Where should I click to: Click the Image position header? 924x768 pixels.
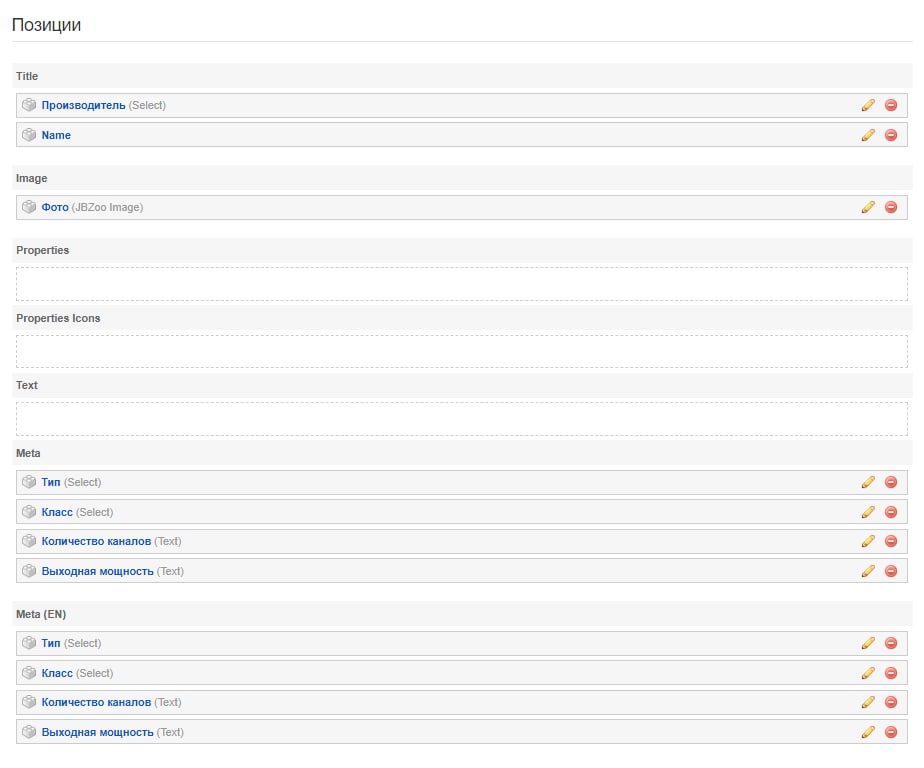point(462,178)
